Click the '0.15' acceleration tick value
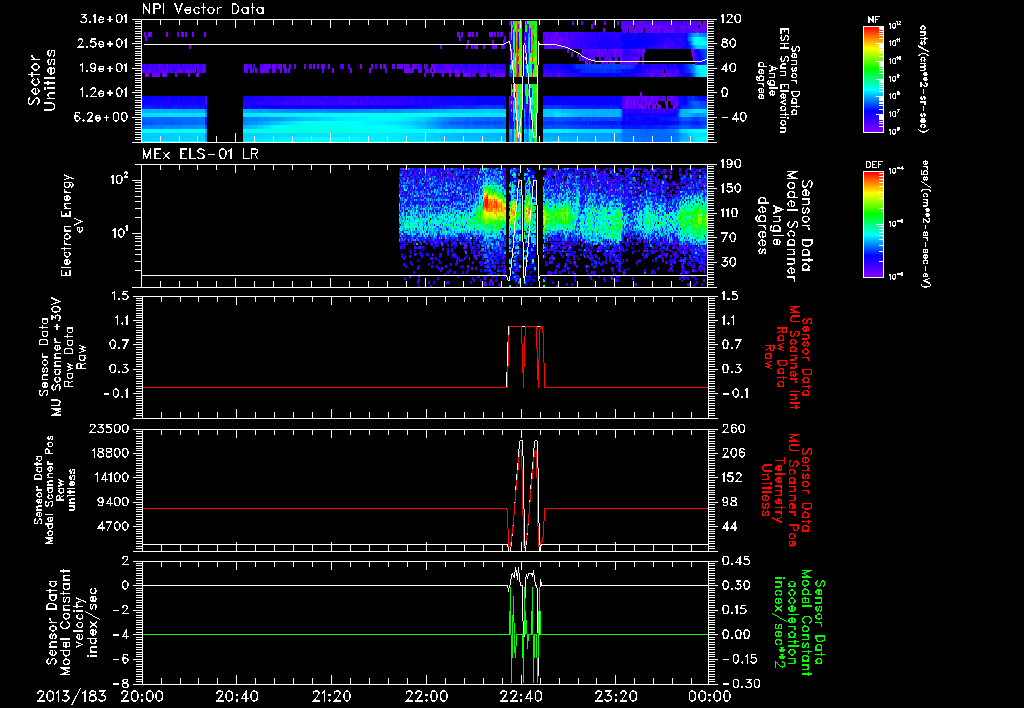The height and width of the screenshot is (708, 1024). pyautogui.click(x=734, y=610)
